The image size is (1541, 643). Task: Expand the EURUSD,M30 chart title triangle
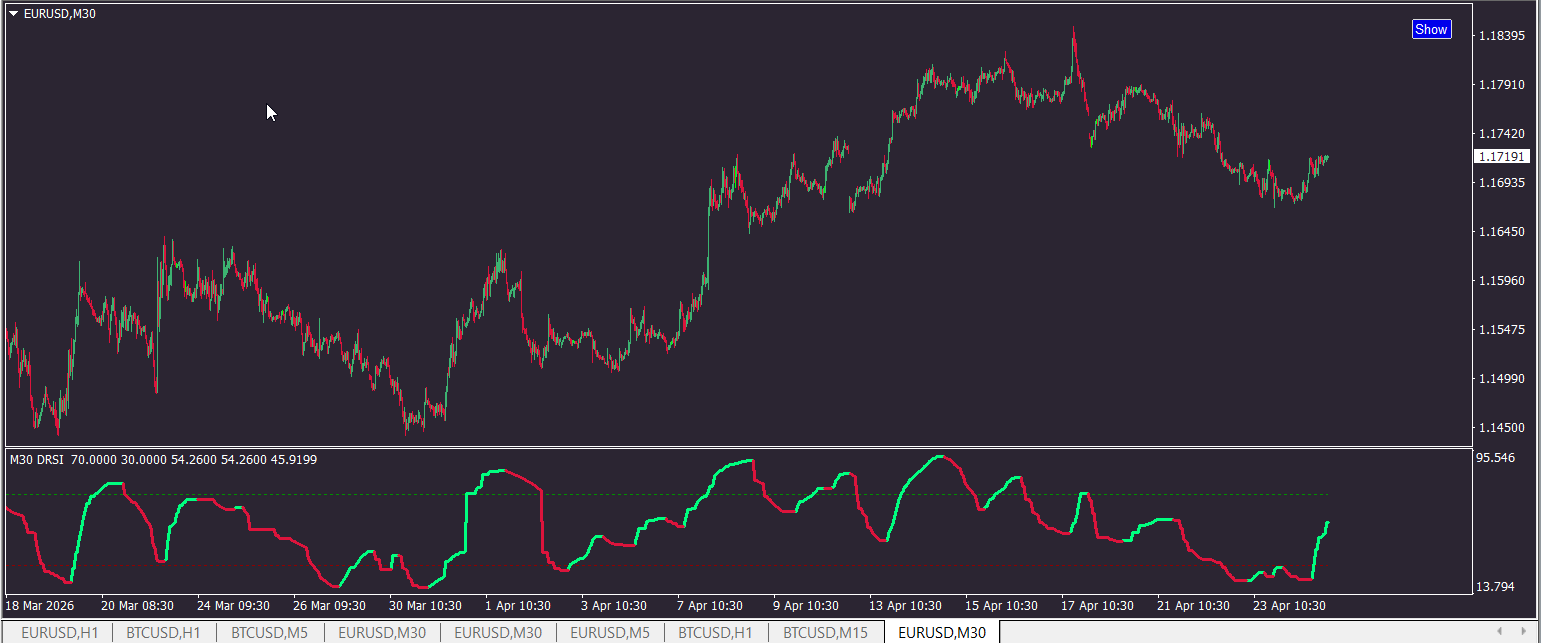pos(13,13)
